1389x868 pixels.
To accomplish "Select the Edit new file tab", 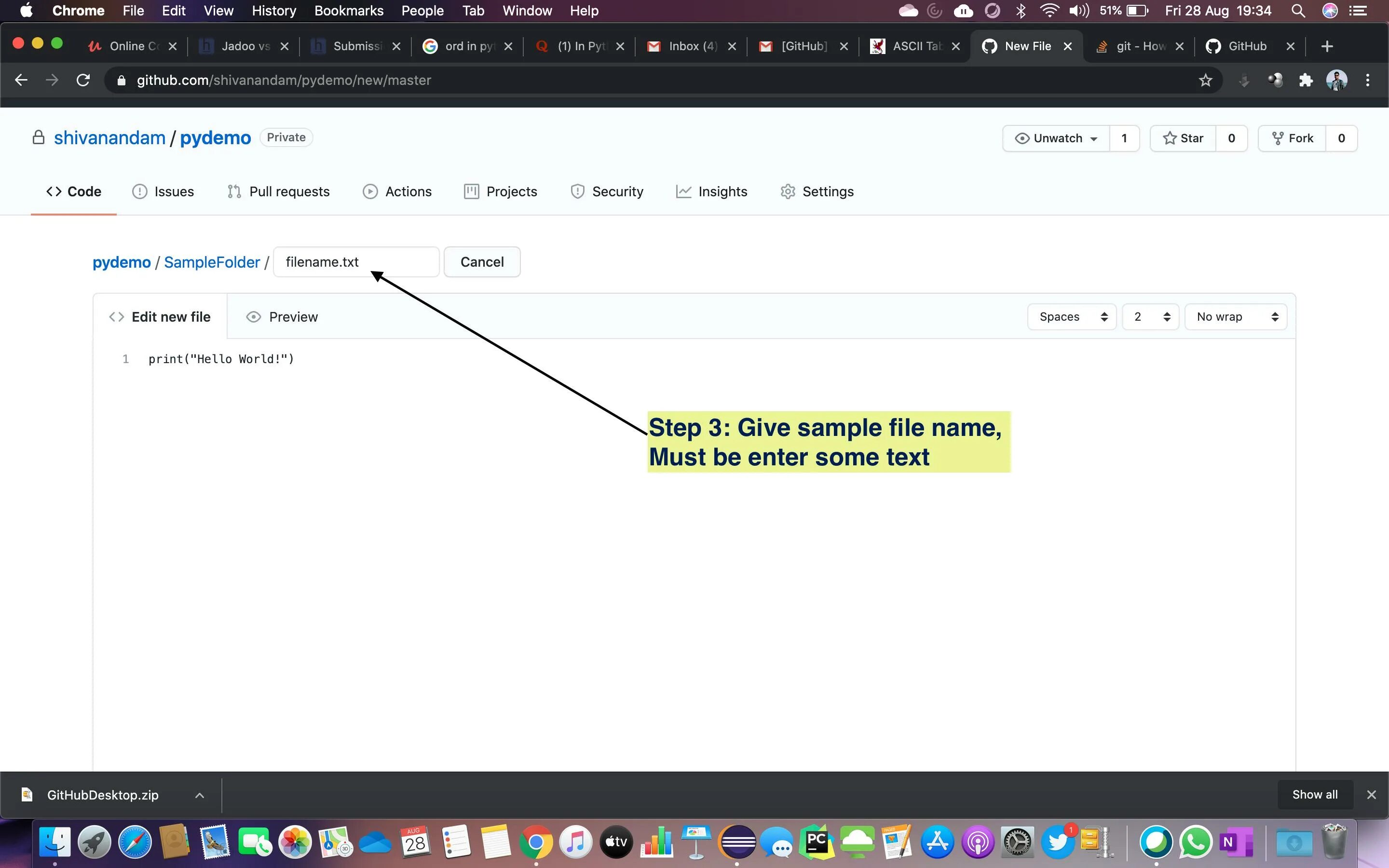I will 160,317.
